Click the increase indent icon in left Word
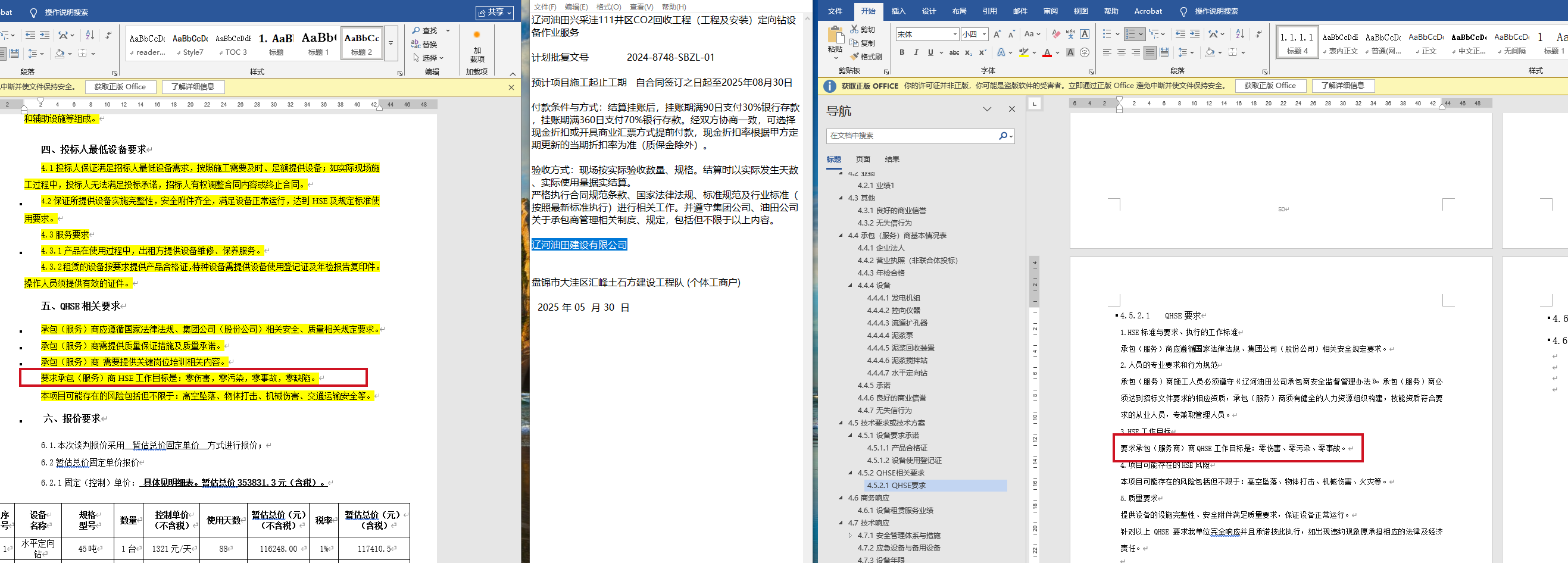1568x563 pixels. (46, 35)
